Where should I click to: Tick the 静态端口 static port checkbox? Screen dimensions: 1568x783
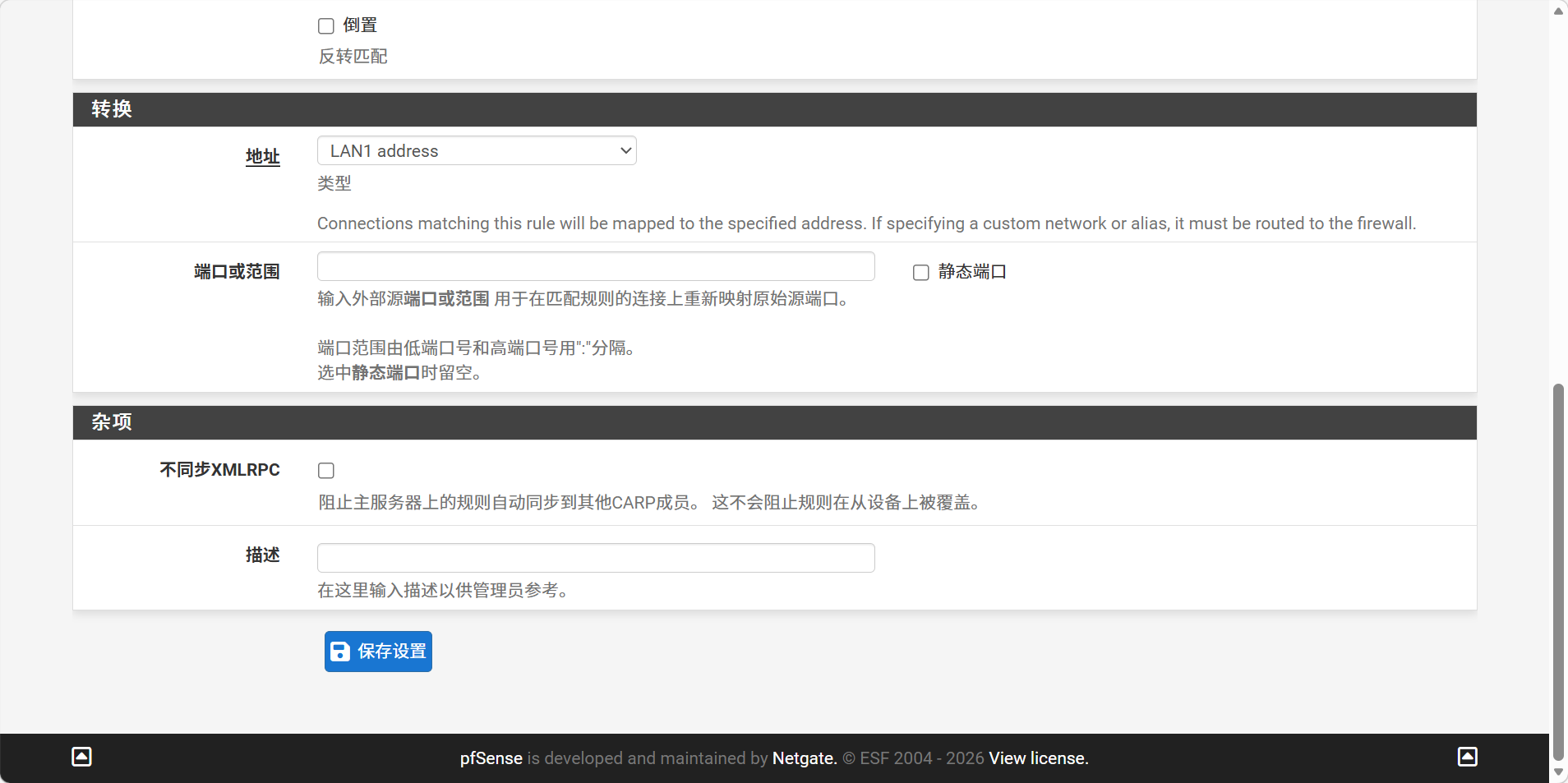921,273
